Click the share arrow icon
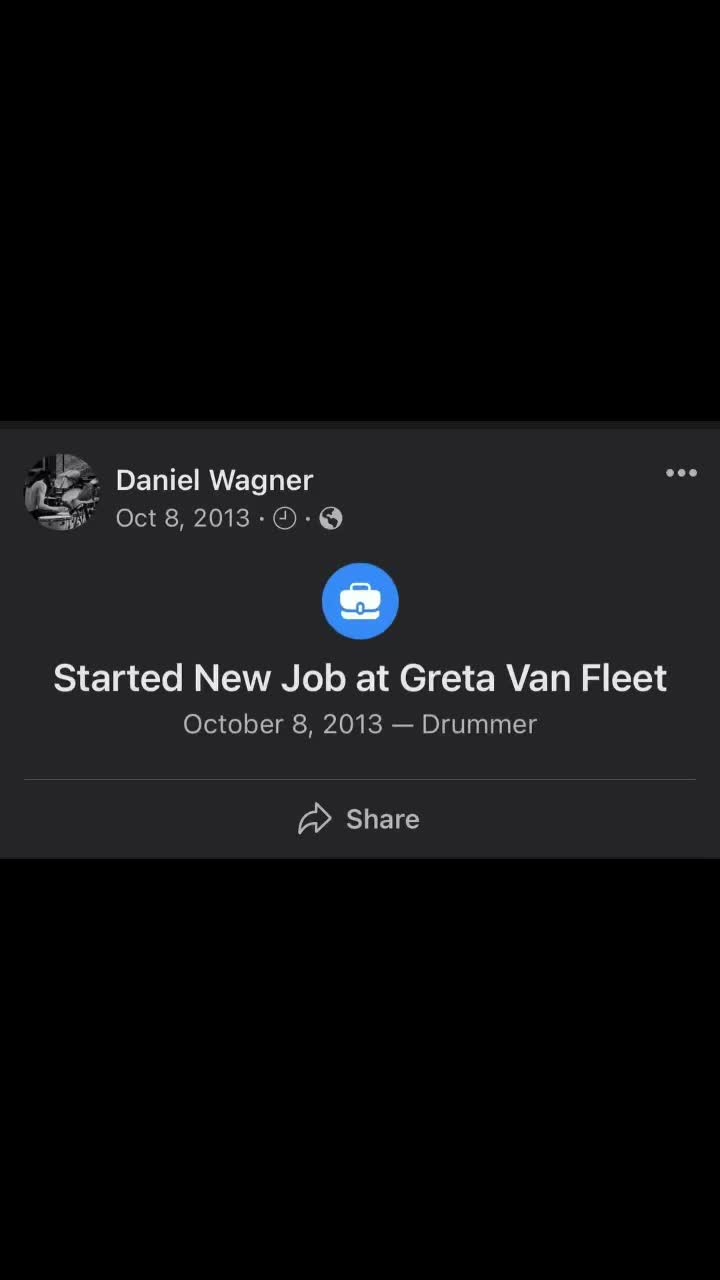720x1280 pixels. [x=314, y=819]
